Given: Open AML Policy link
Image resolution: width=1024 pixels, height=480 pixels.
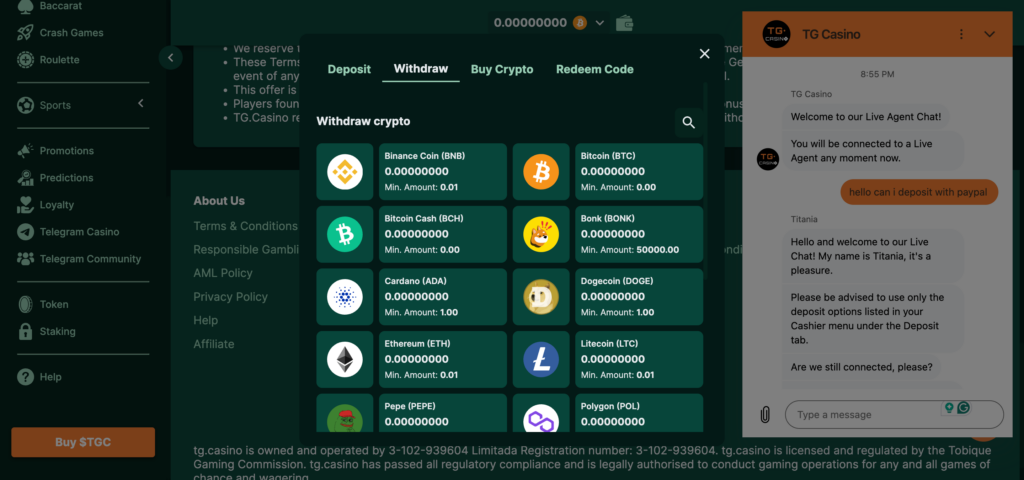Looking at the screenshot, I should tap(223, 273).
